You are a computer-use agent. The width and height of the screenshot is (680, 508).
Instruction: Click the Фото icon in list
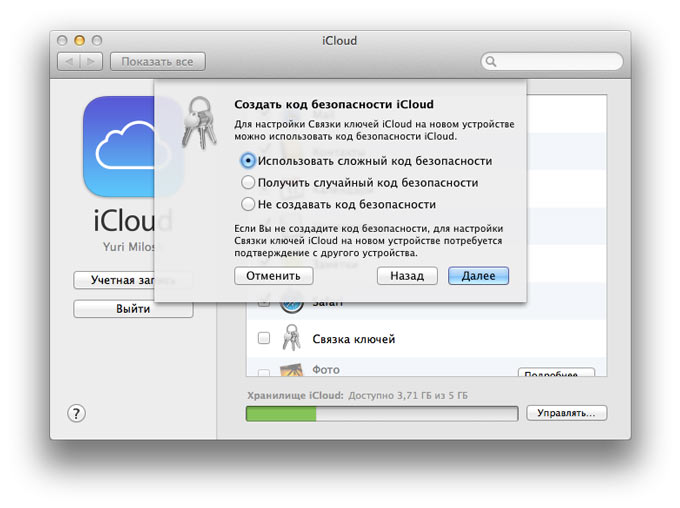click(x=292, y=371)
